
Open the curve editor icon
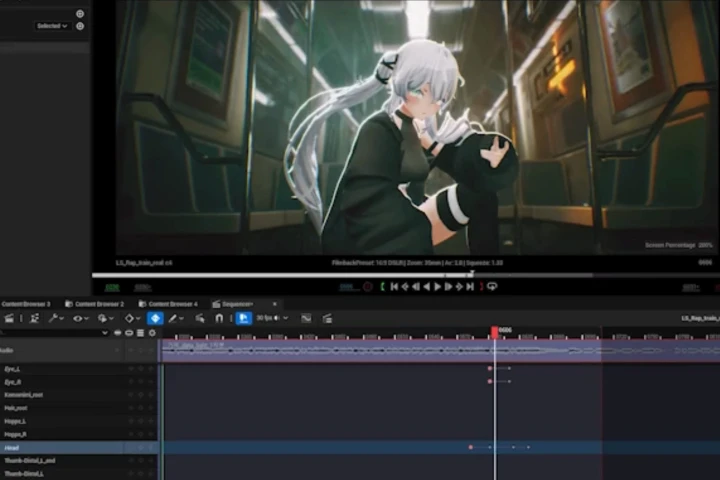tap(306, 318)
